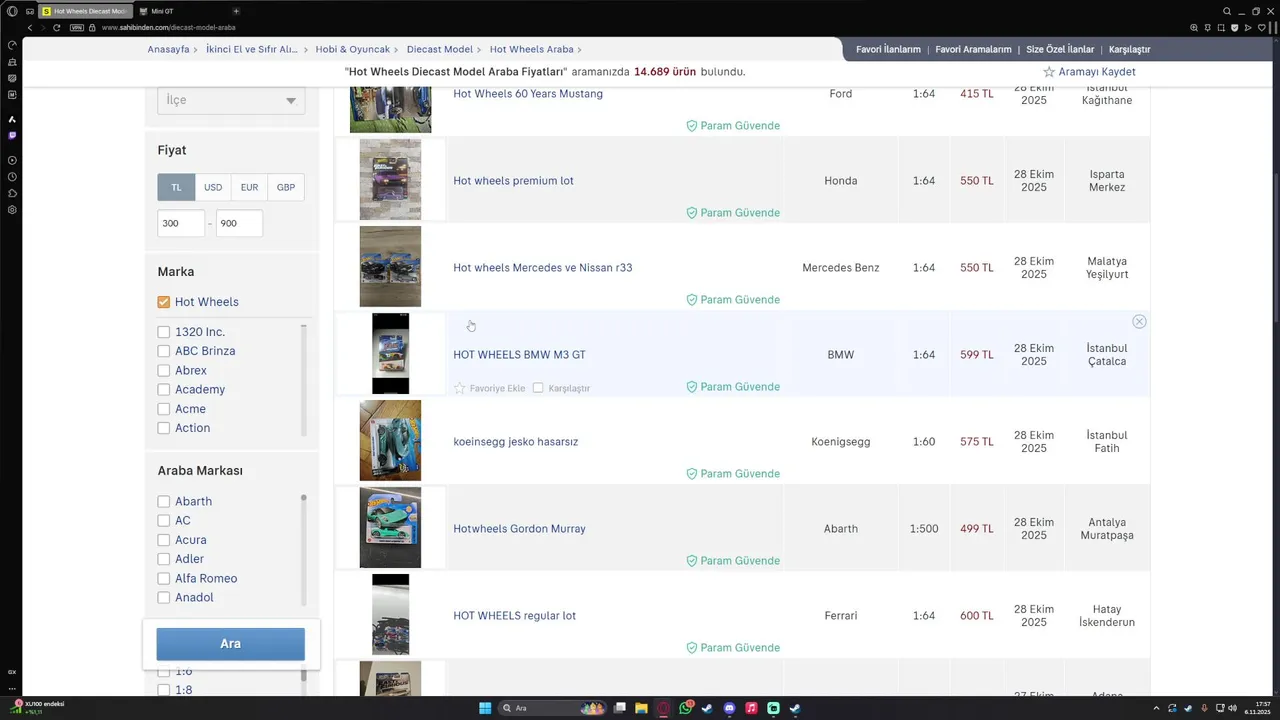Screen dimensions: 1280x720
Task: Open a new browser tab
Action: point(236,11)
